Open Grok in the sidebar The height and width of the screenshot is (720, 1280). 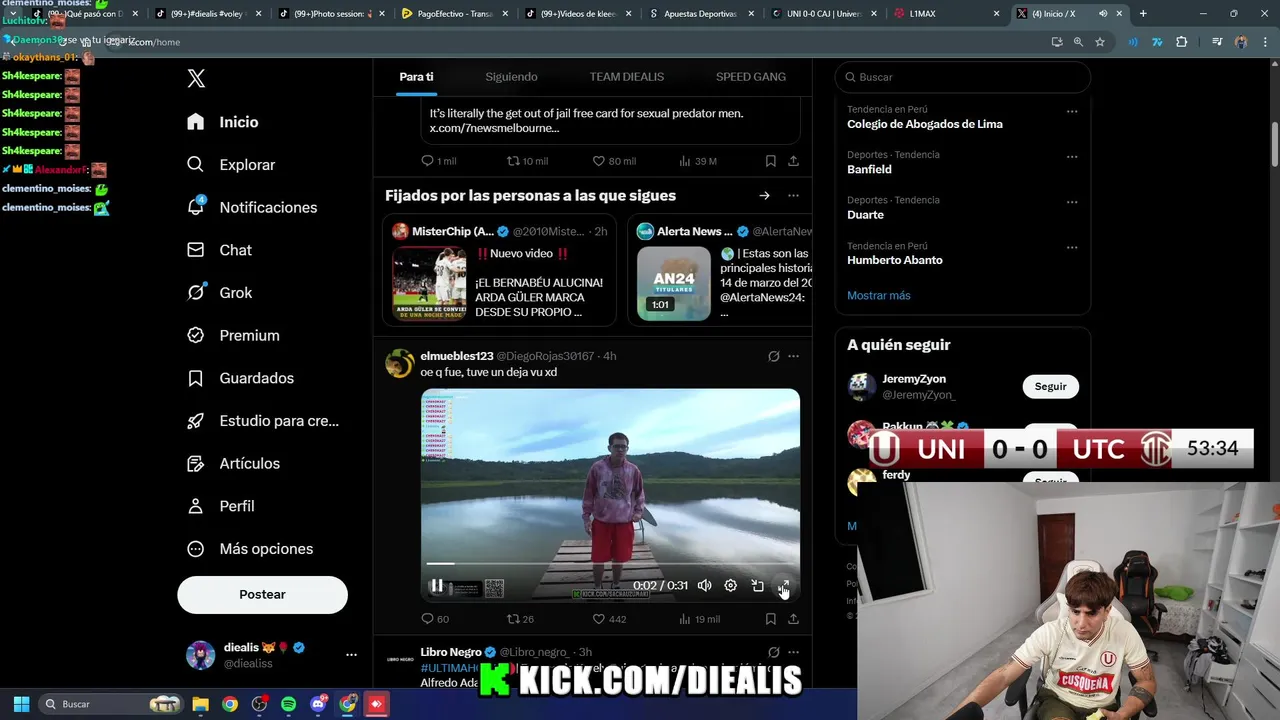[220, 293]
